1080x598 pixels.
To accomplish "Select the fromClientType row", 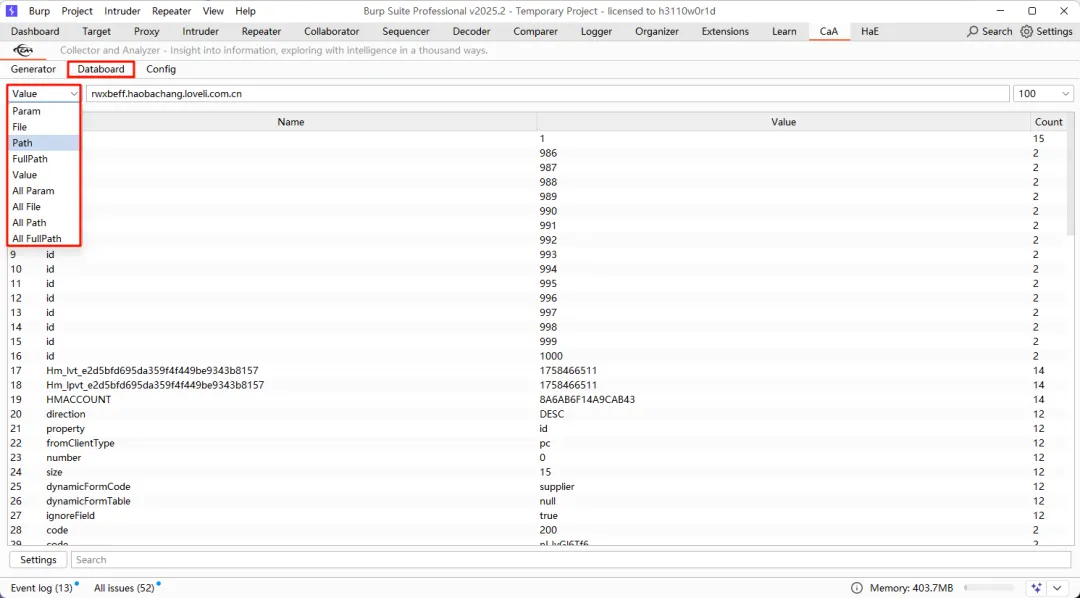I will tap(537, 443).
